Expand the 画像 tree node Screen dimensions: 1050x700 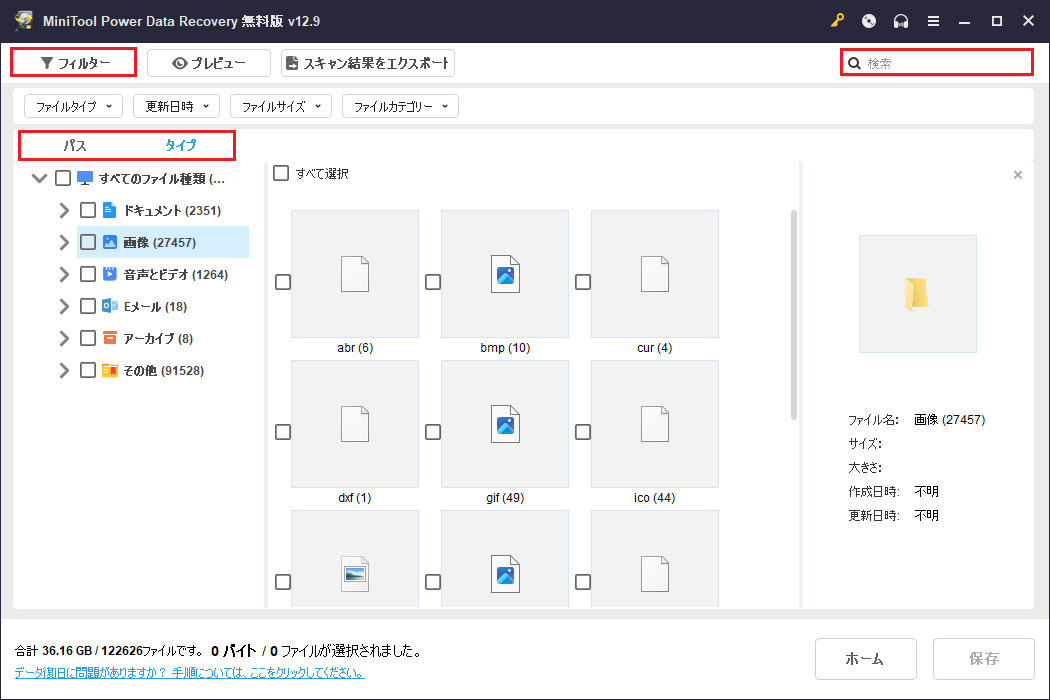64,242
